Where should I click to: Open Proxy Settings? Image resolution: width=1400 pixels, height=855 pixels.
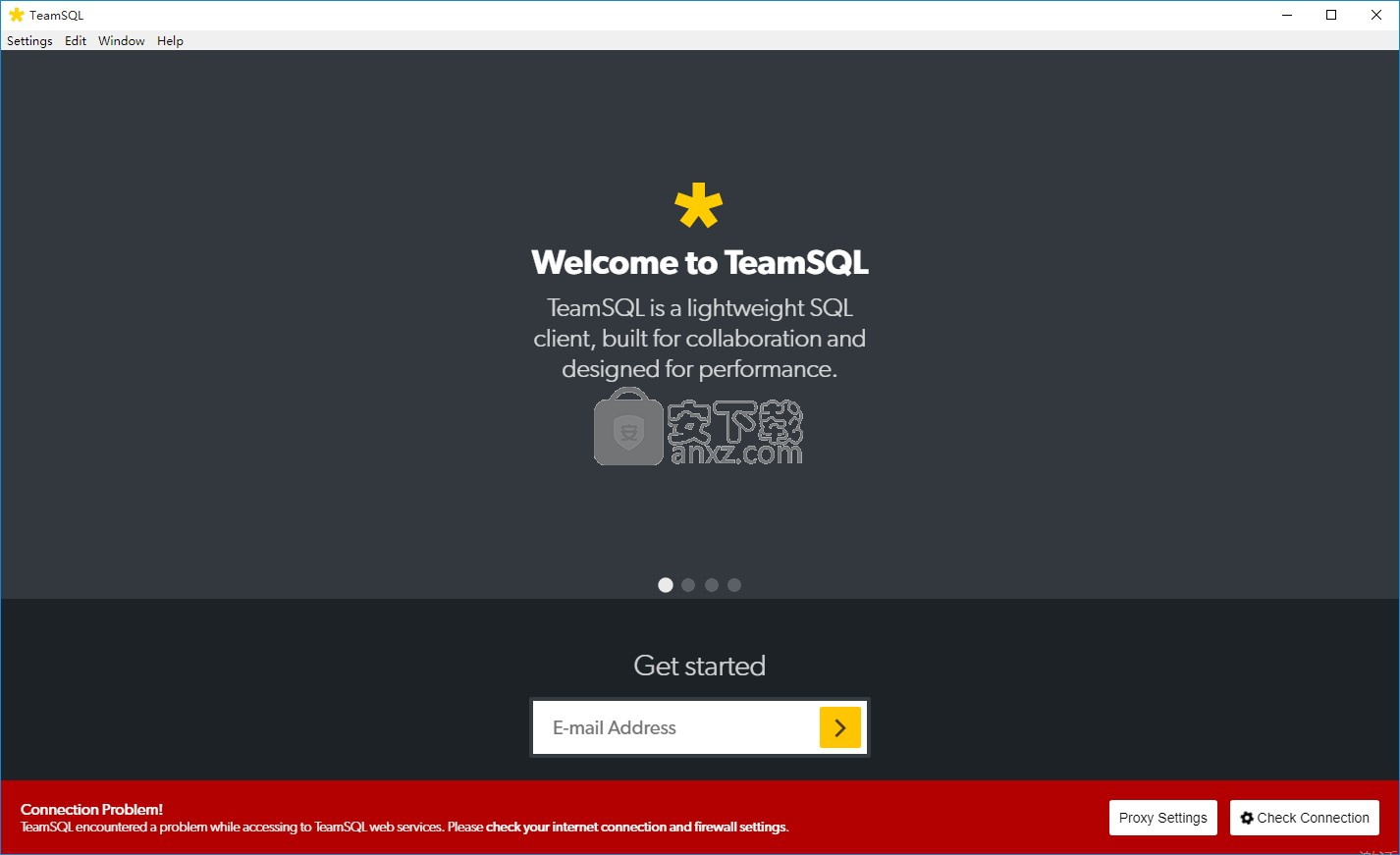tap(1163, 818)
